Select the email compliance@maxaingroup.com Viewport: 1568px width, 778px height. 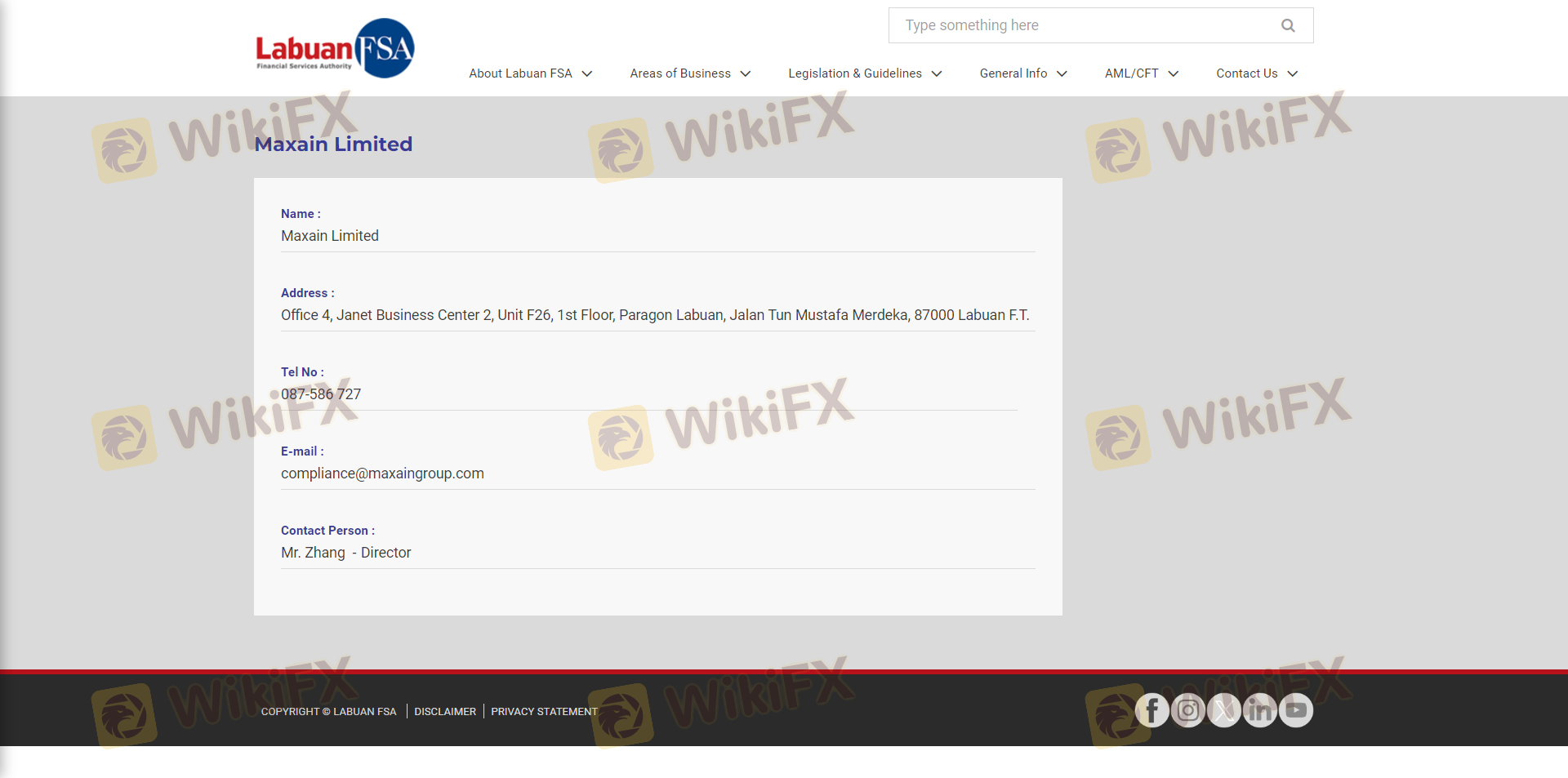tap(382, 473)
